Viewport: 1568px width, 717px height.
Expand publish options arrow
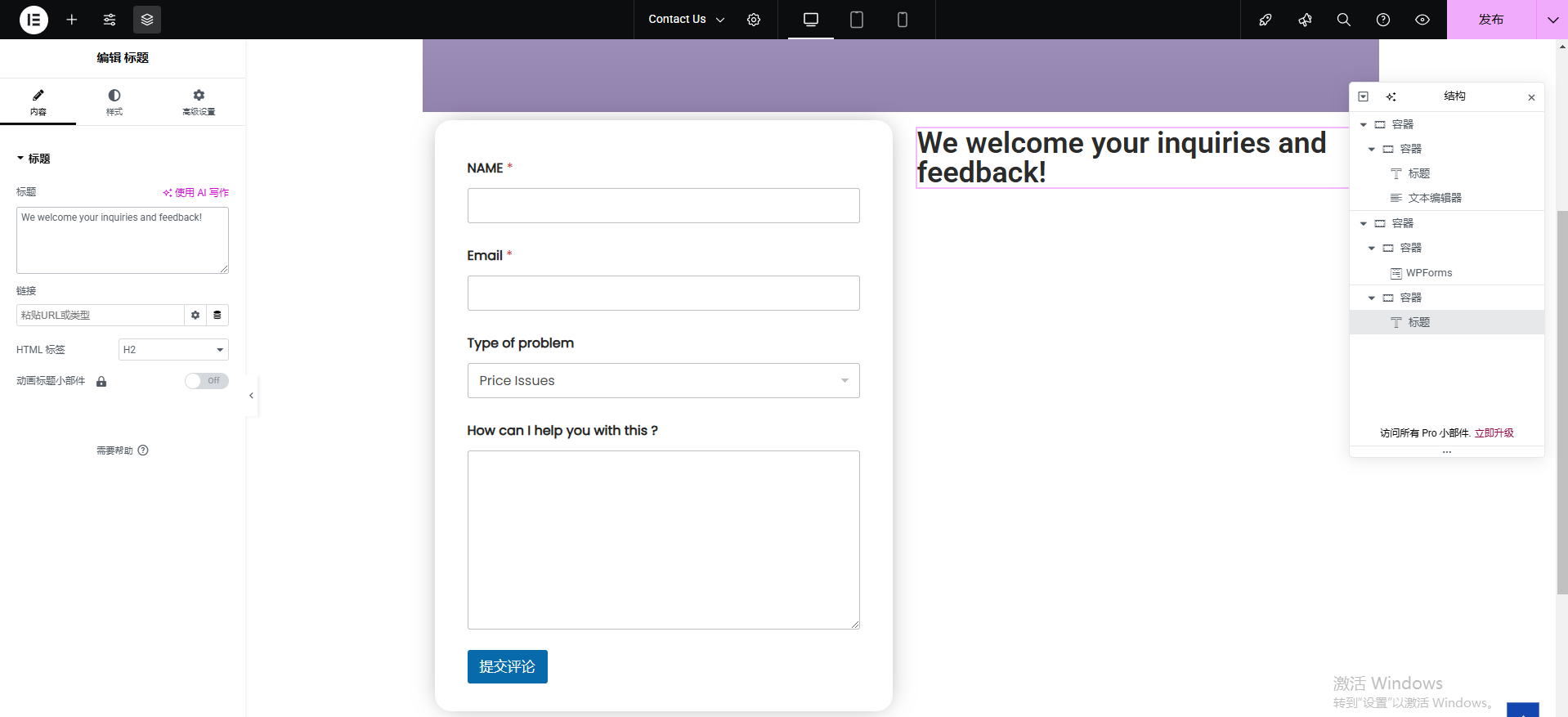pyautogui.click(x=1552, y=20)
